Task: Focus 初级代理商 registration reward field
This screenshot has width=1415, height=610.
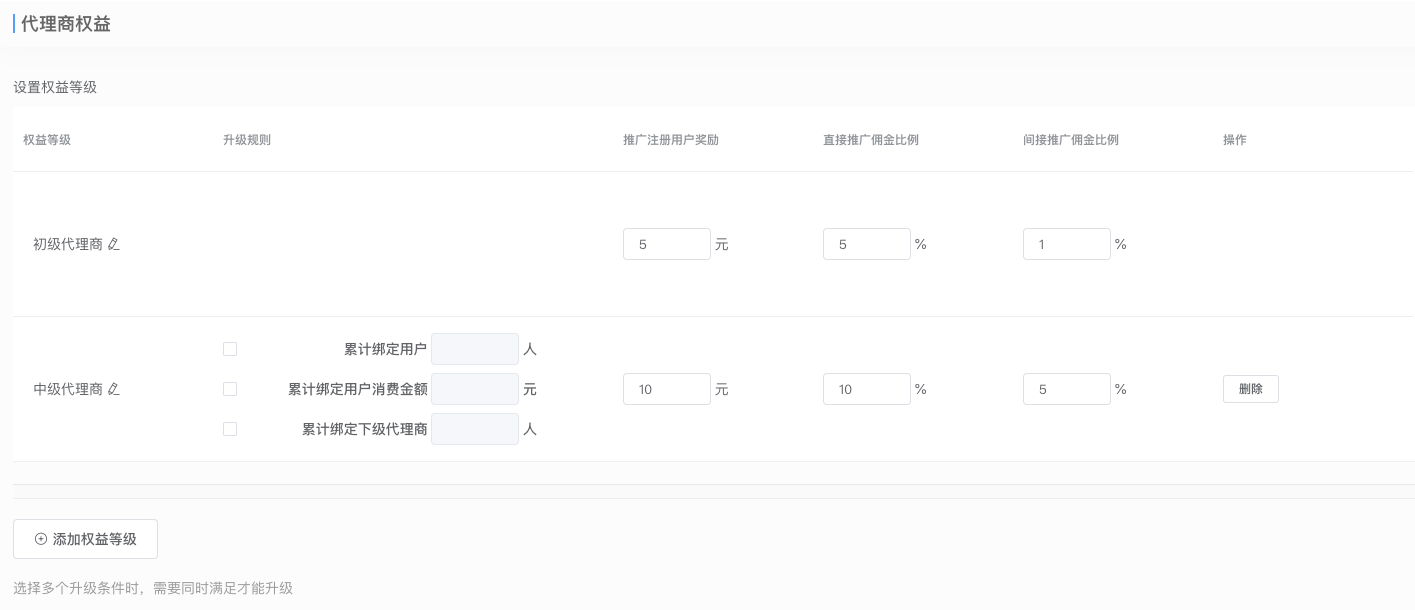Action: click(x=666, y=244)
